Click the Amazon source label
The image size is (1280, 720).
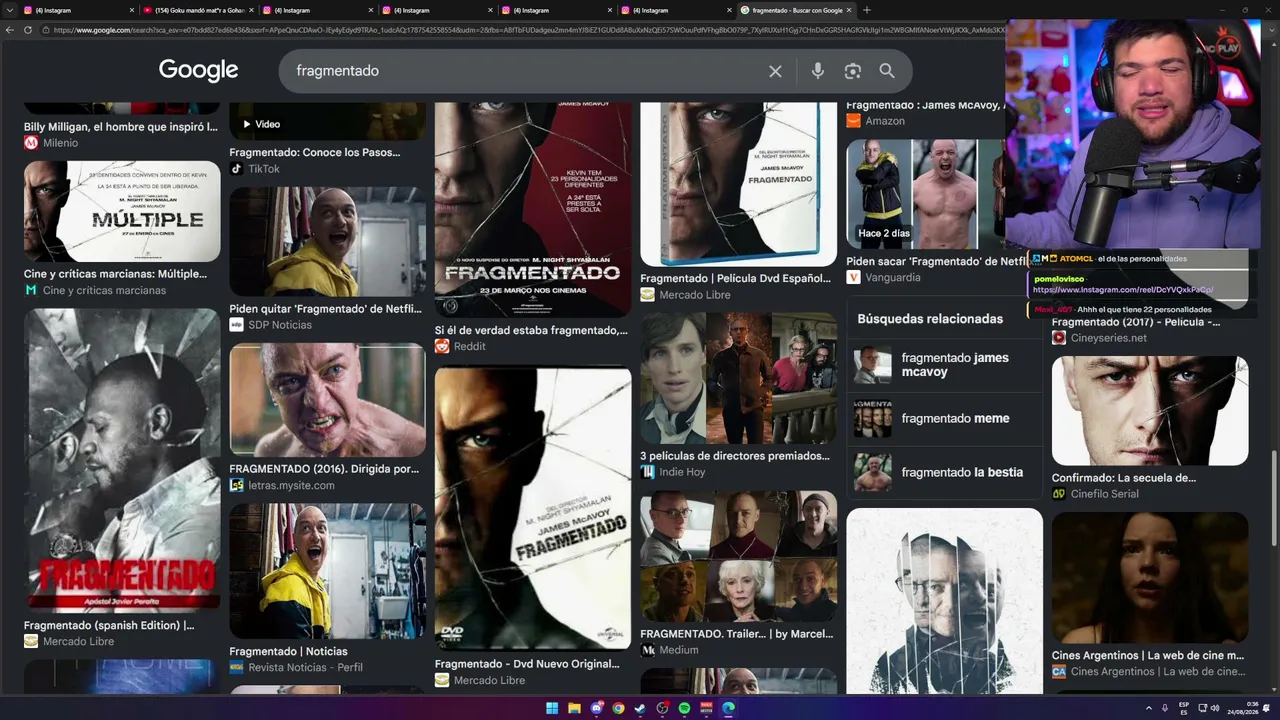click(876, 121)
